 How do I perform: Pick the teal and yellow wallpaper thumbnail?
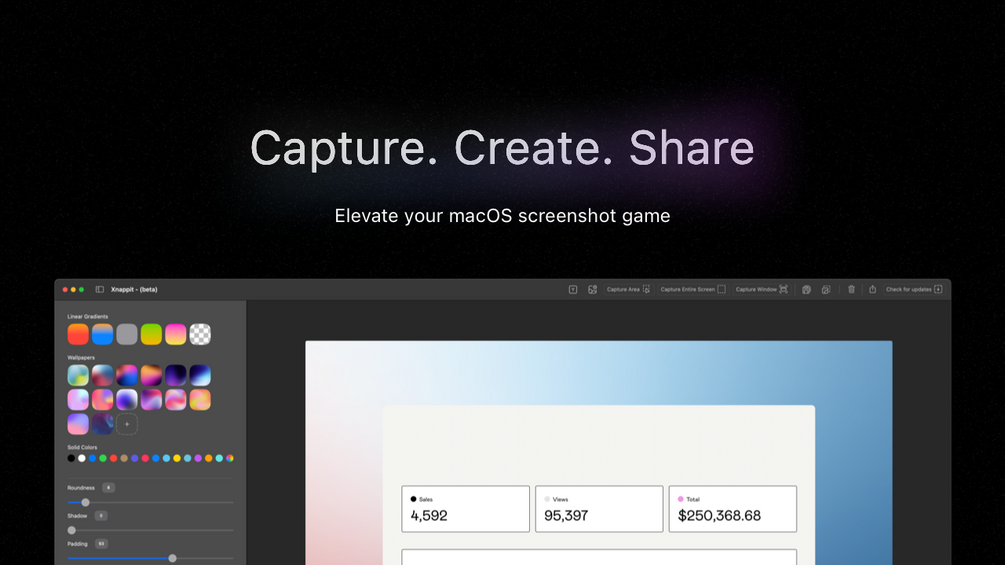[78, 375]
